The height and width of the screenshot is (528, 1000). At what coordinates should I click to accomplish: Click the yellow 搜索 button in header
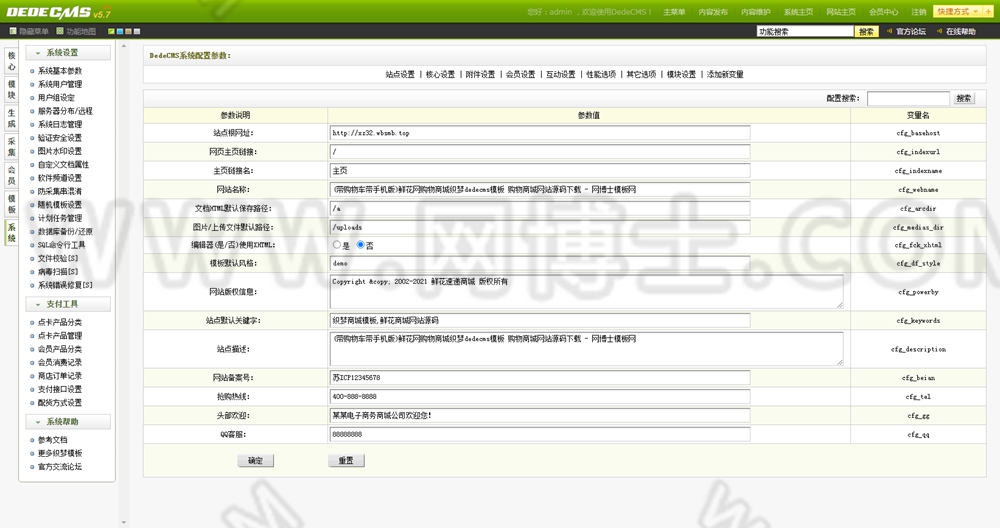867,31
